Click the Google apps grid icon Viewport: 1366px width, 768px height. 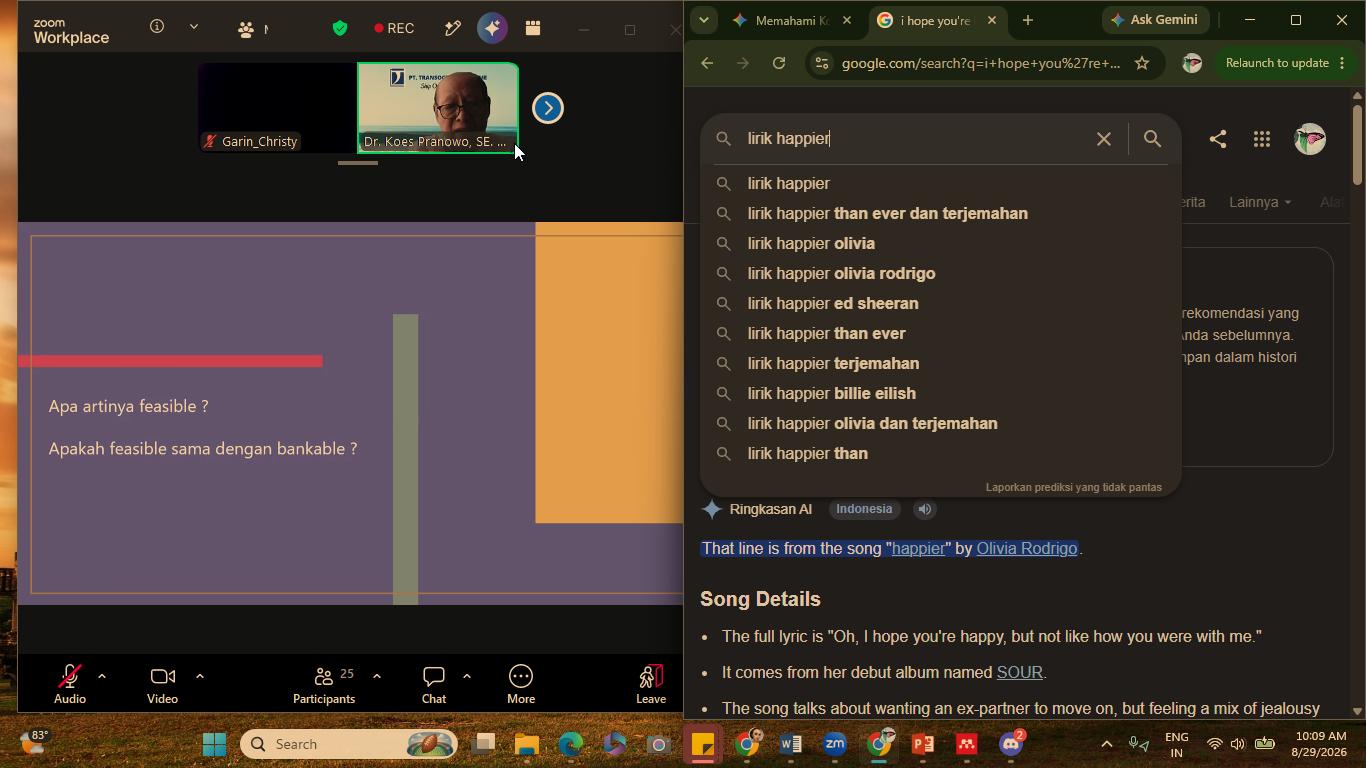(x=1262, y=139)
